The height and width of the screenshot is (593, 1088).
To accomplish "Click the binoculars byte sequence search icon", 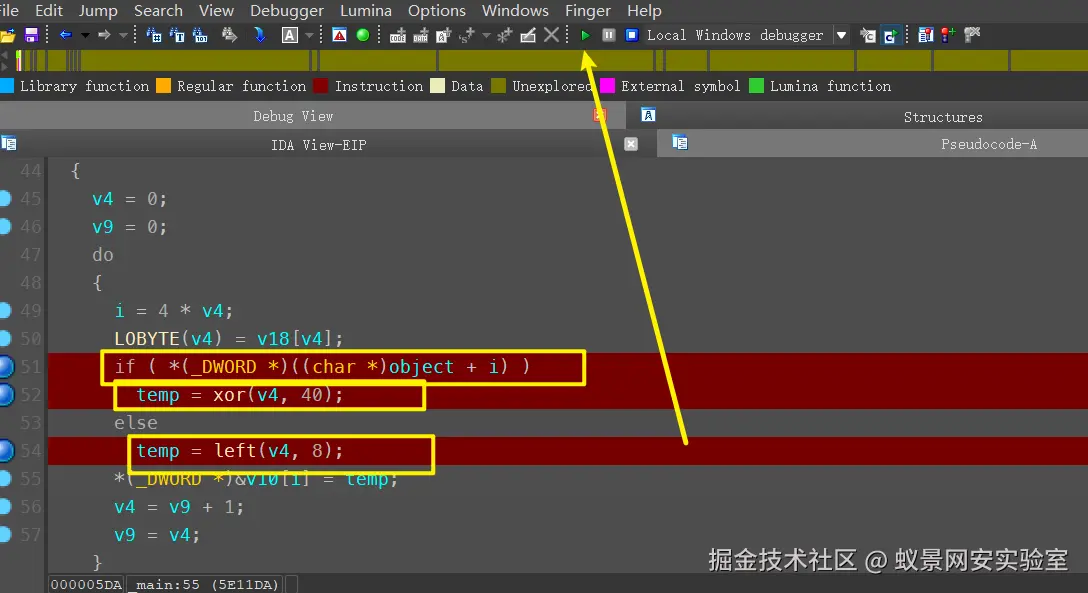I will 200,35.
